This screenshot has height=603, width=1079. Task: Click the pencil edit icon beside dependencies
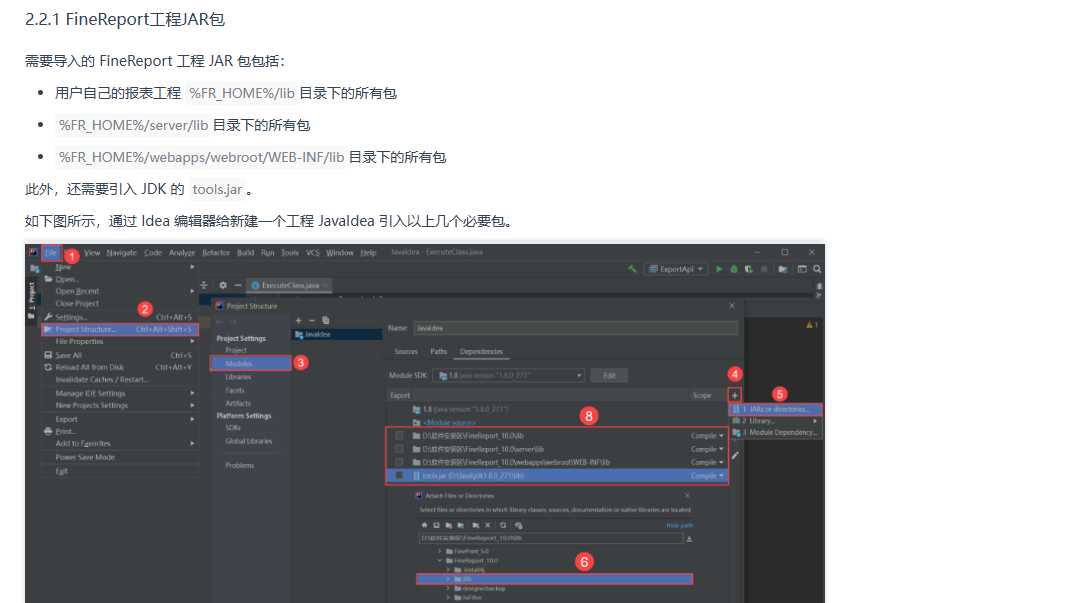point(735,455)
